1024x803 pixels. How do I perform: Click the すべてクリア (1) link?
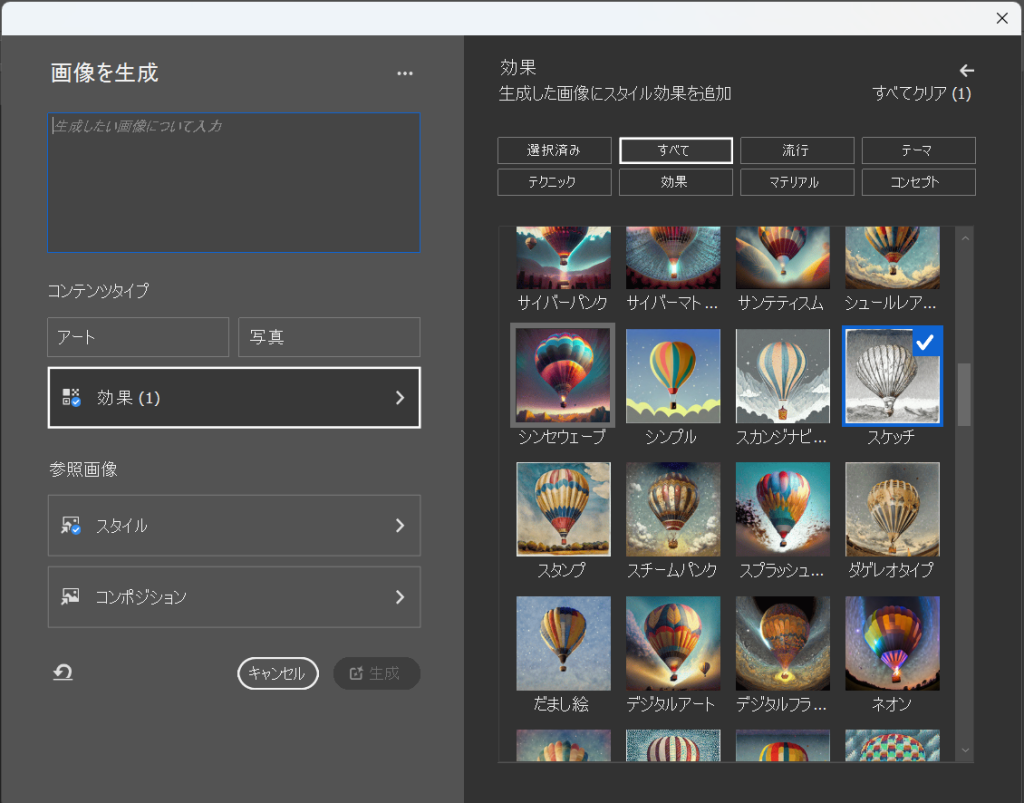[921, 94]
